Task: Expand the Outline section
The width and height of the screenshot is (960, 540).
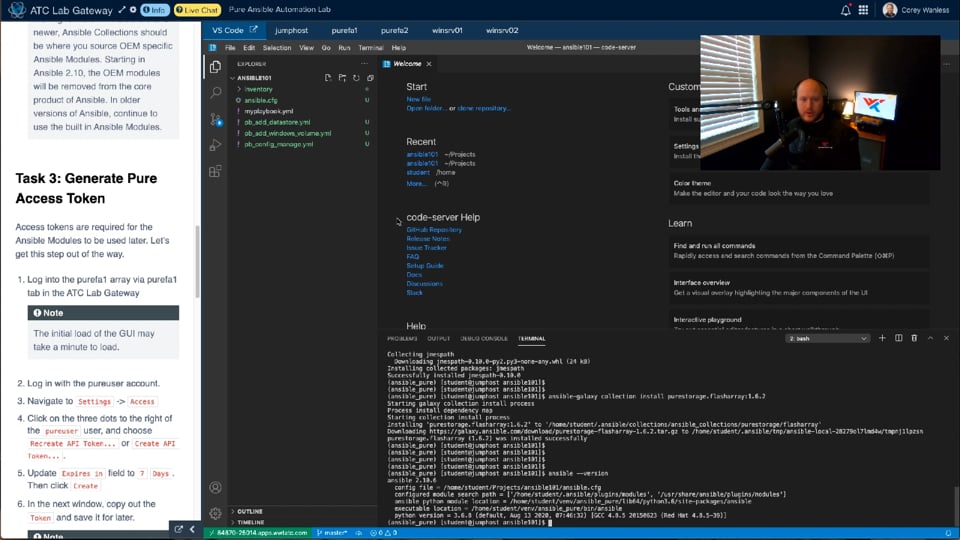Action: pos(250,511)
